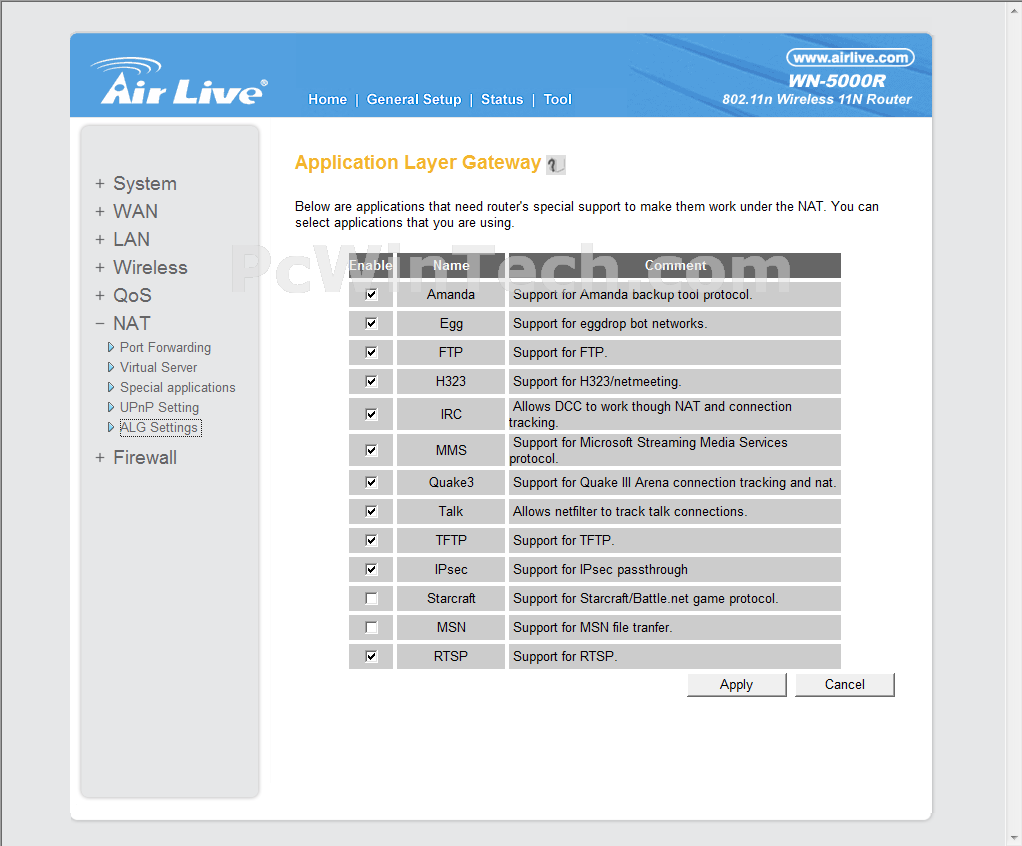
Task: Toggle the Talk enable checkbox
Action: pyautogui.click(x=371, y=511)
